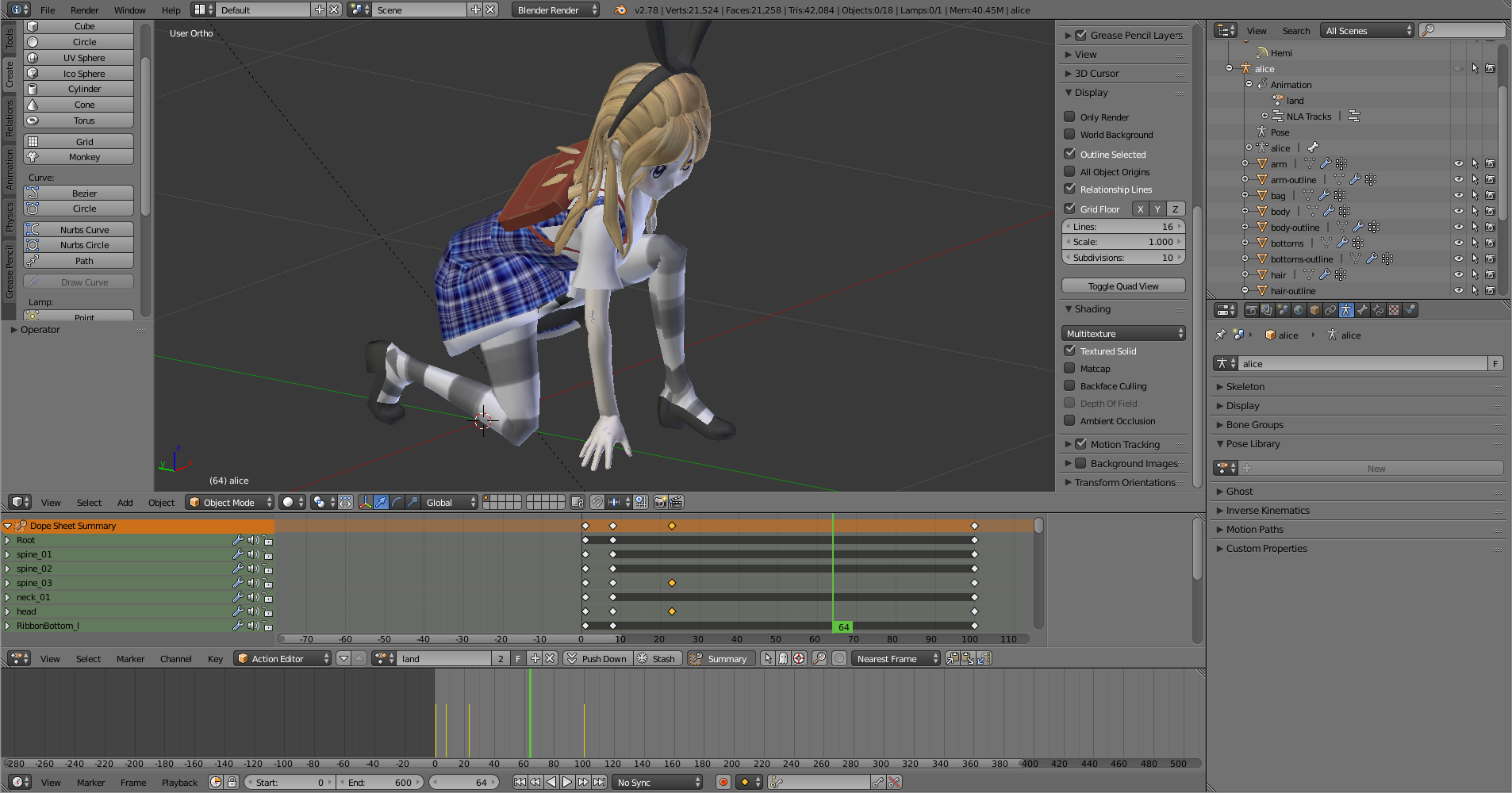The width and height of the screenshot is (1512, 793).
Task: Open the Scene properties tab
Action: click(1283, 310)
